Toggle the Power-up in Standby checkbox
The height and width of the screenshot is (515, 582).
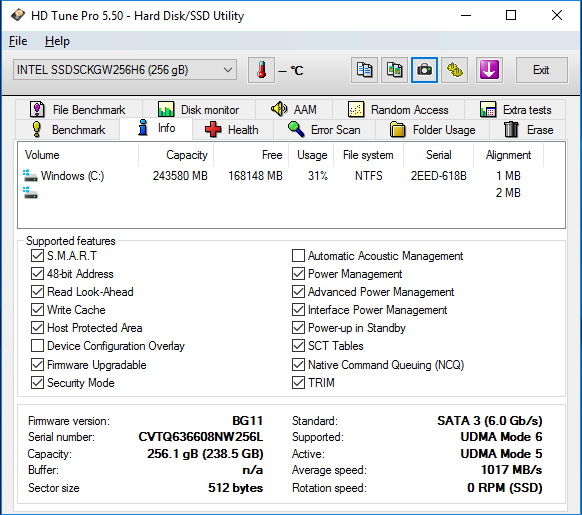coord(298,327)
